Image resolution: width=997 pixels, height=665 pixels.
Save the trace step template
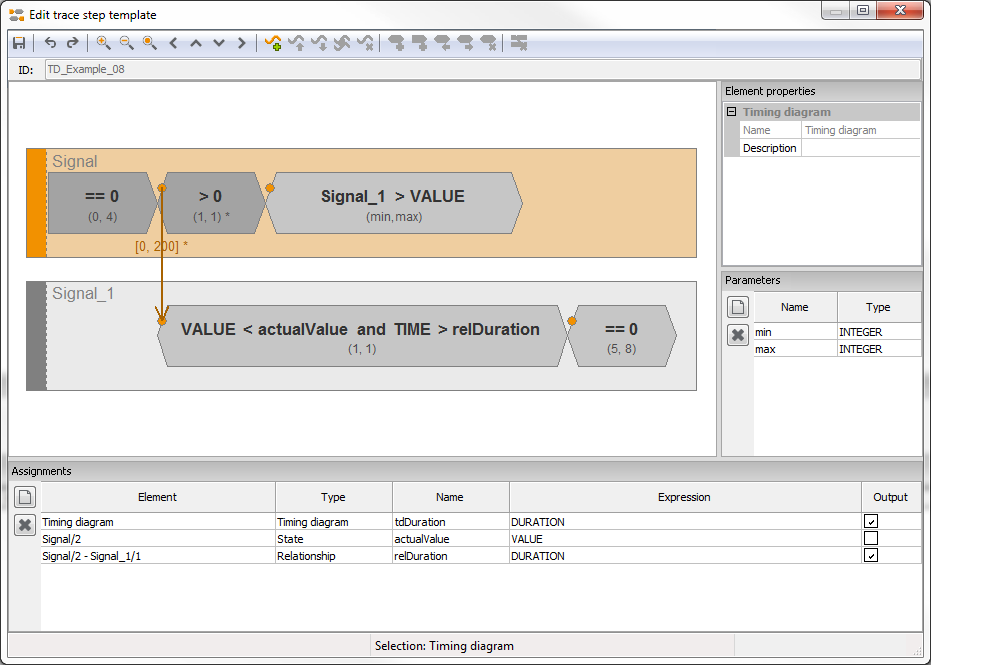coord(19,43)
